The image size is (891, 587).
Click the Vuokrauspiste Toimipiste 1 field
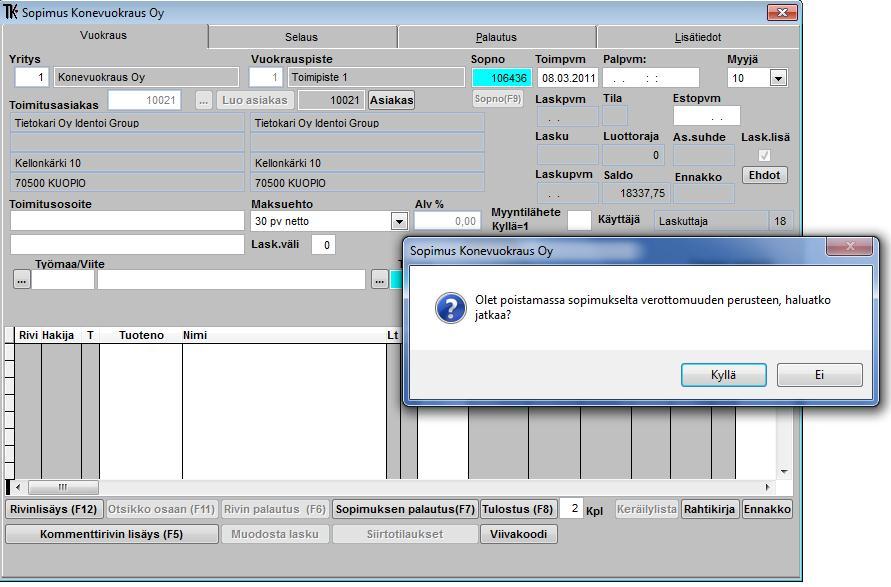[376, 77]
